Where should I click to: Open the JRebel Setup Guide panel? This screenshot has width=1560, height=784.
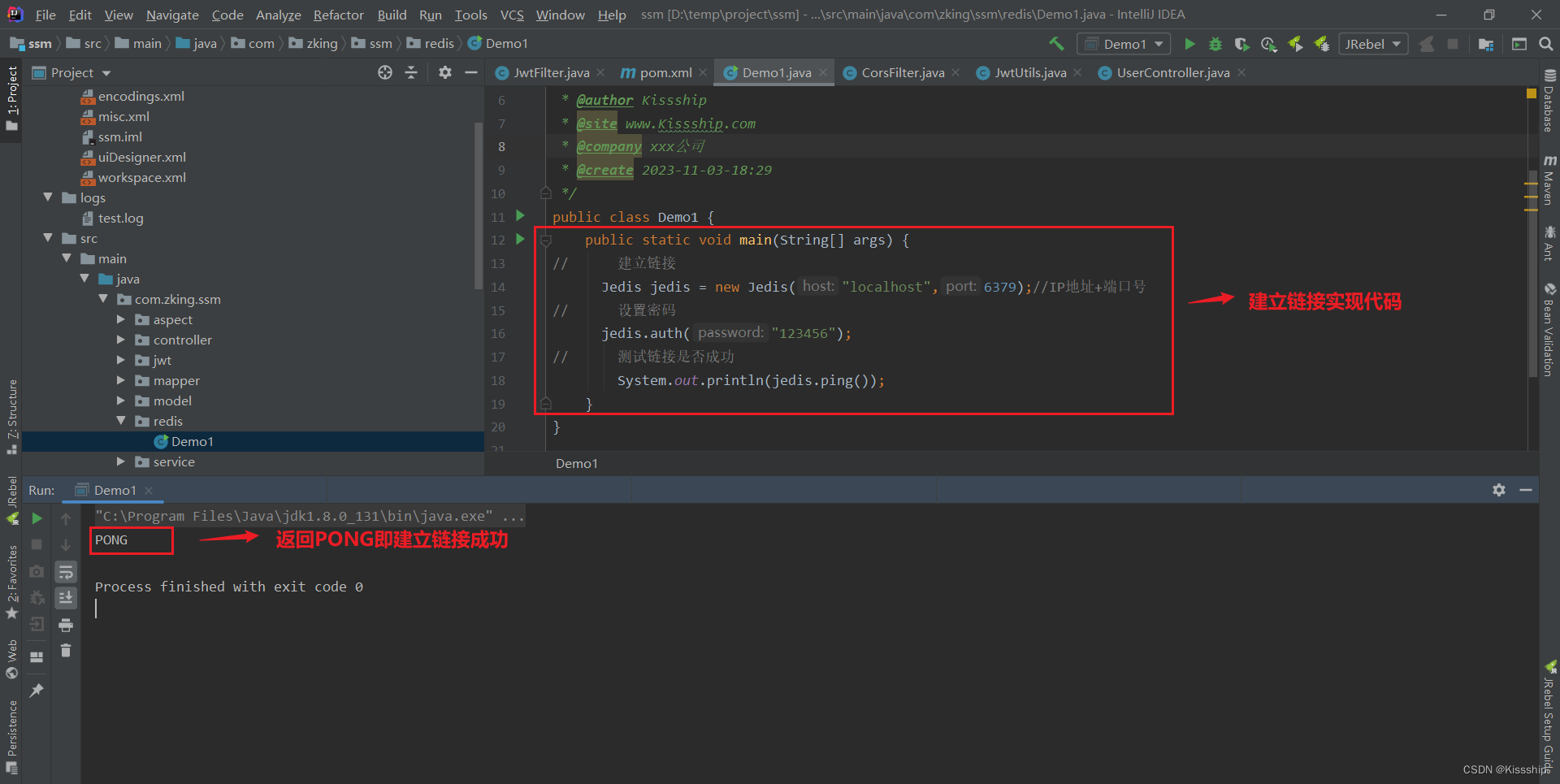1549,717
